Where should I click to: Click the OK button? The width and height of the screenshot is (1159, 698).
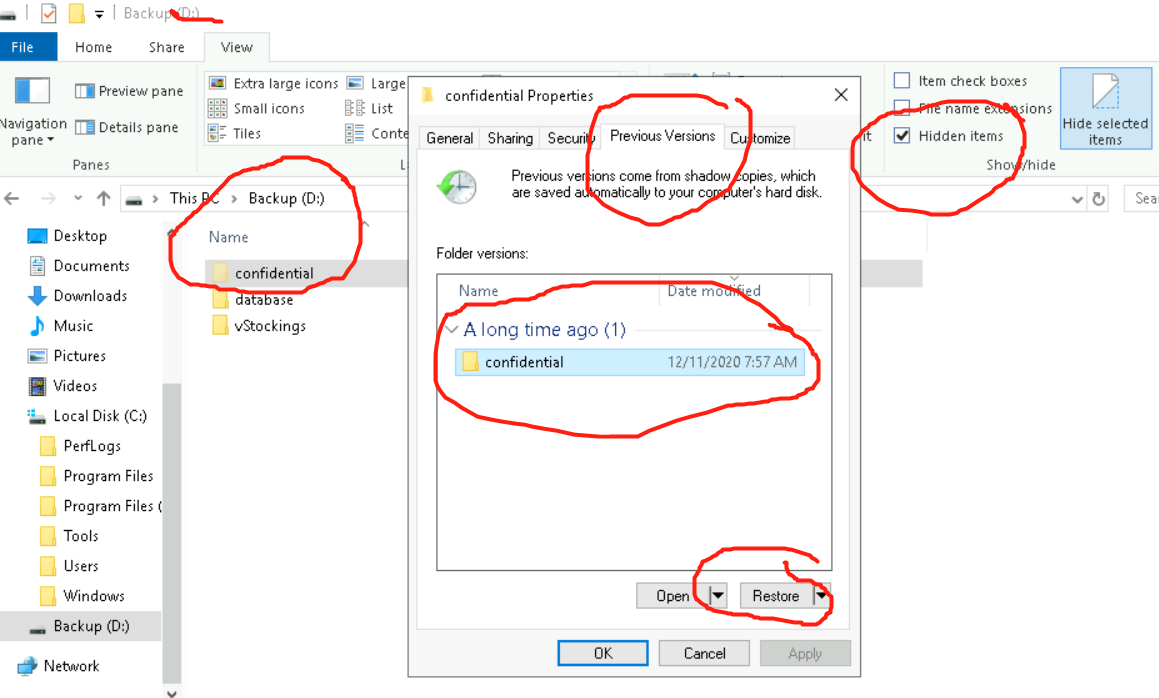(603, 653)
